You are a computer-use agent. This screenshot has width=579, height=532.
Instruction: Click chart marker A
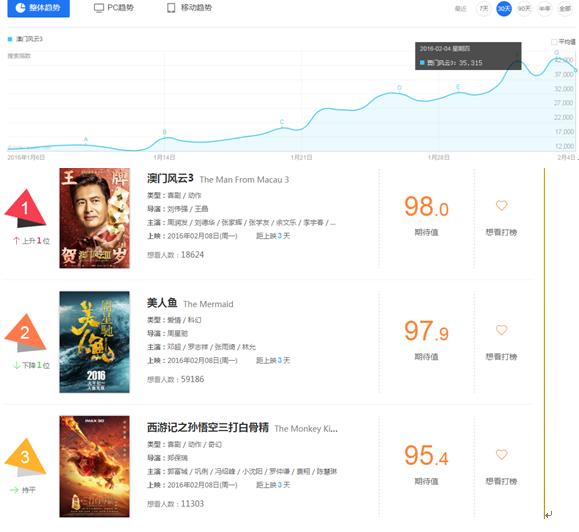pyautogui.click(x=86, y=139)
